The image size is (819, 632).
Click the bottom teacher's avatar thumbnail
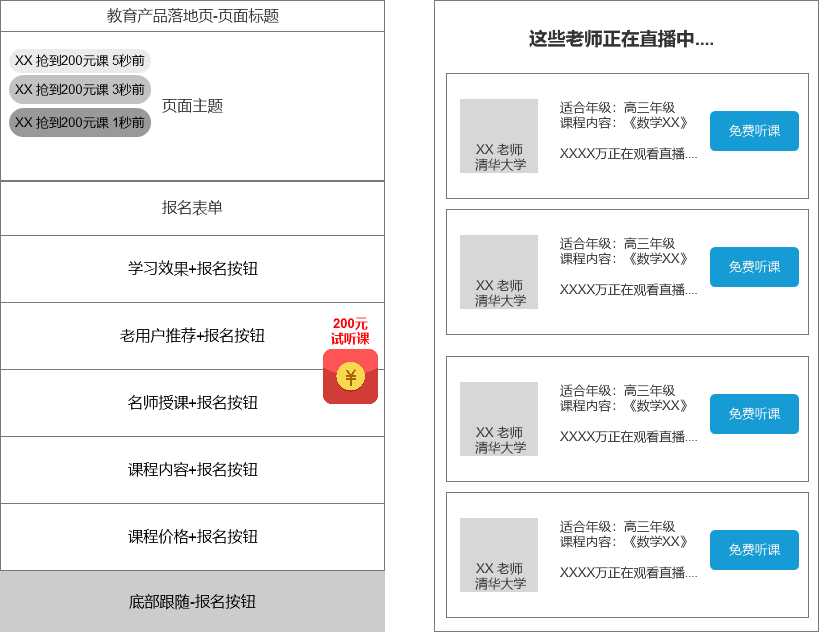point(499,554)
